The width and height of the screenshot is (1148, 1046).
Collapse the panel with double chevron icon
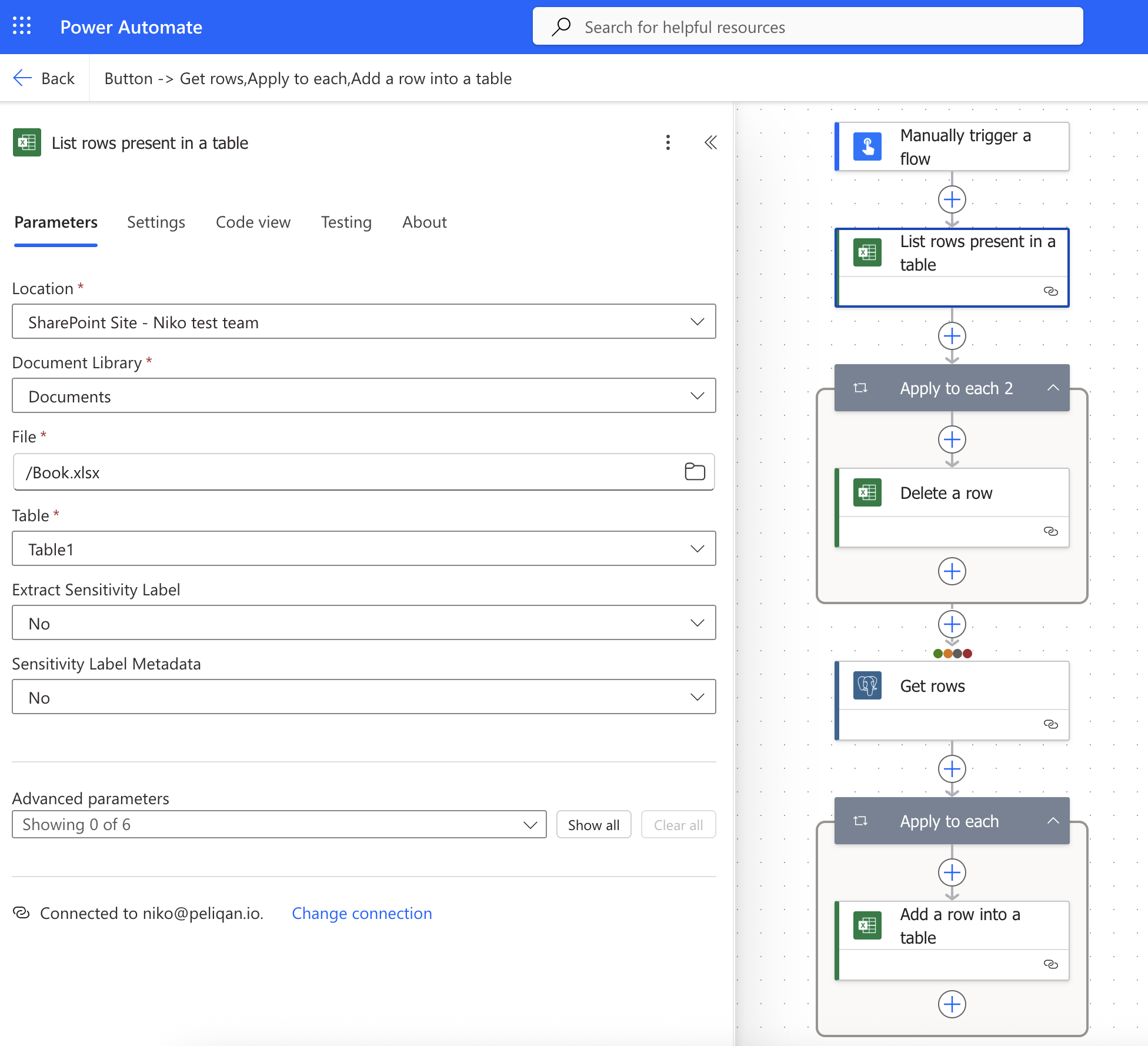click(710, 142)
